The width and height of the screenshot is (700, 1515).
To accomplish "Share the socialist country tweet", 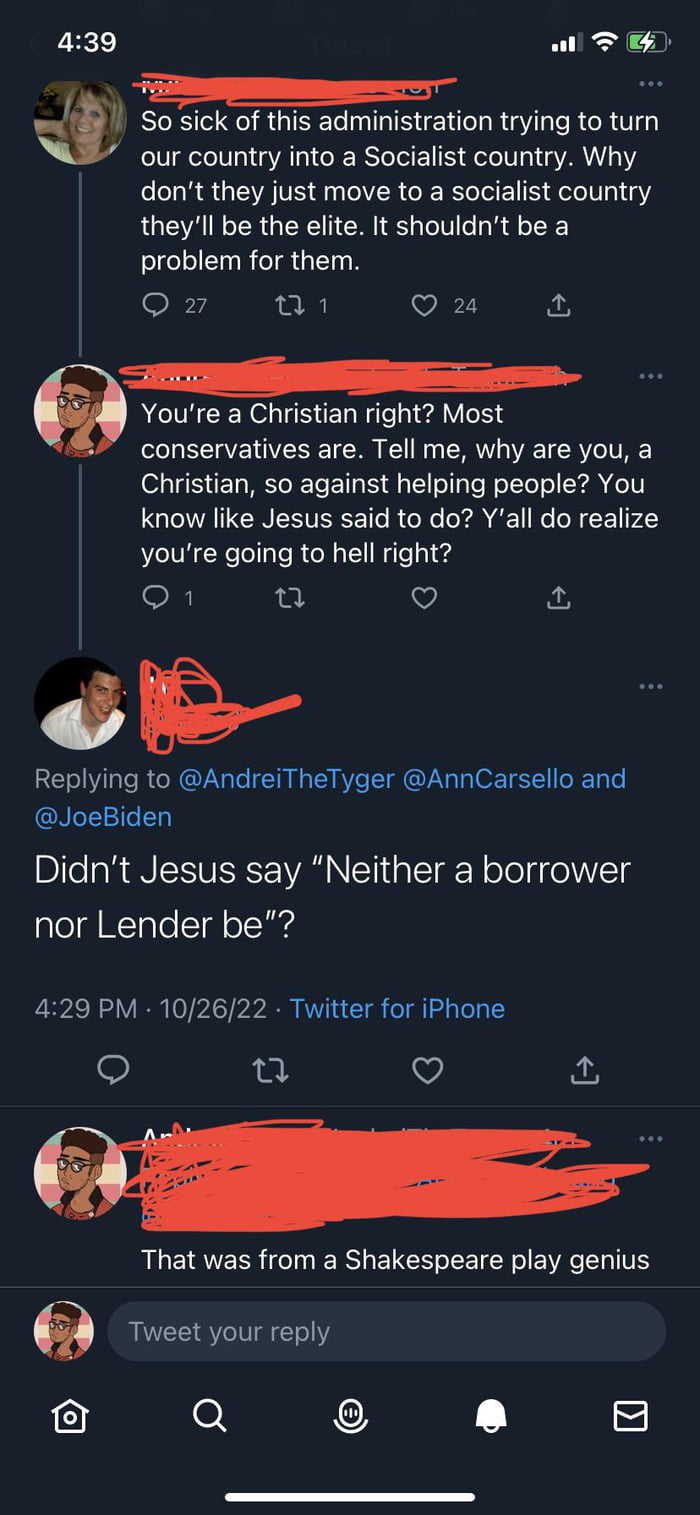I will 559,305.
